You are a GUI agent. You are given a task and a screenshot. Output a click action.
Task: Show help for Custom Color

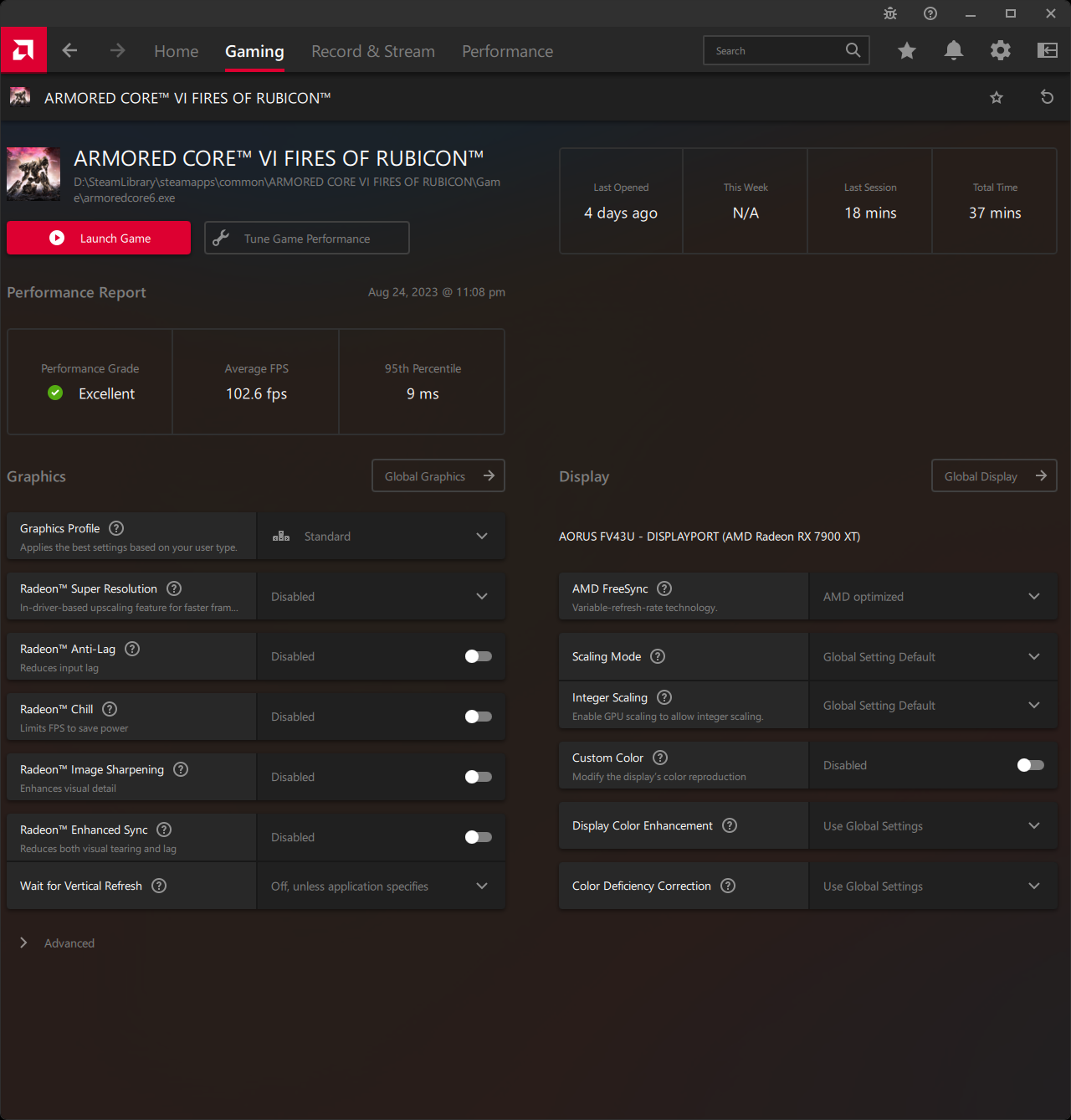[x=660, y=758]
